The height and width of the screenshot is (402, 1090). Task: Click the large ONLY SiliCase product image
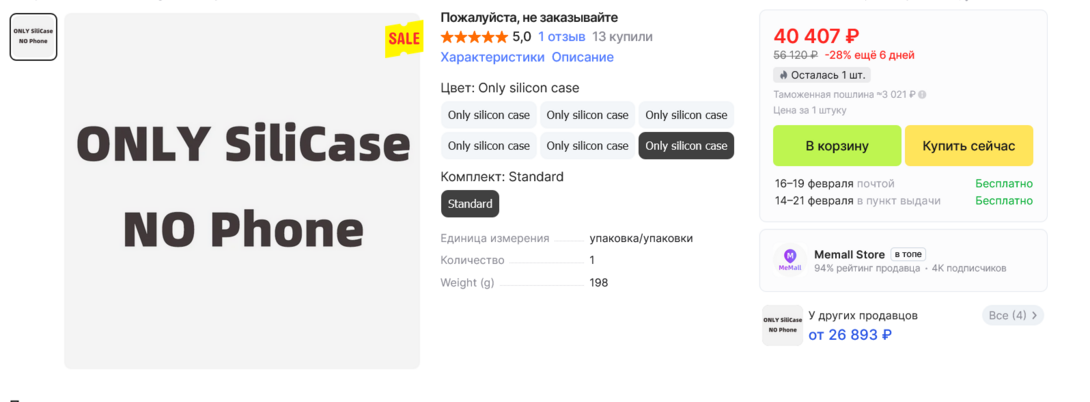tap(242, 191)
